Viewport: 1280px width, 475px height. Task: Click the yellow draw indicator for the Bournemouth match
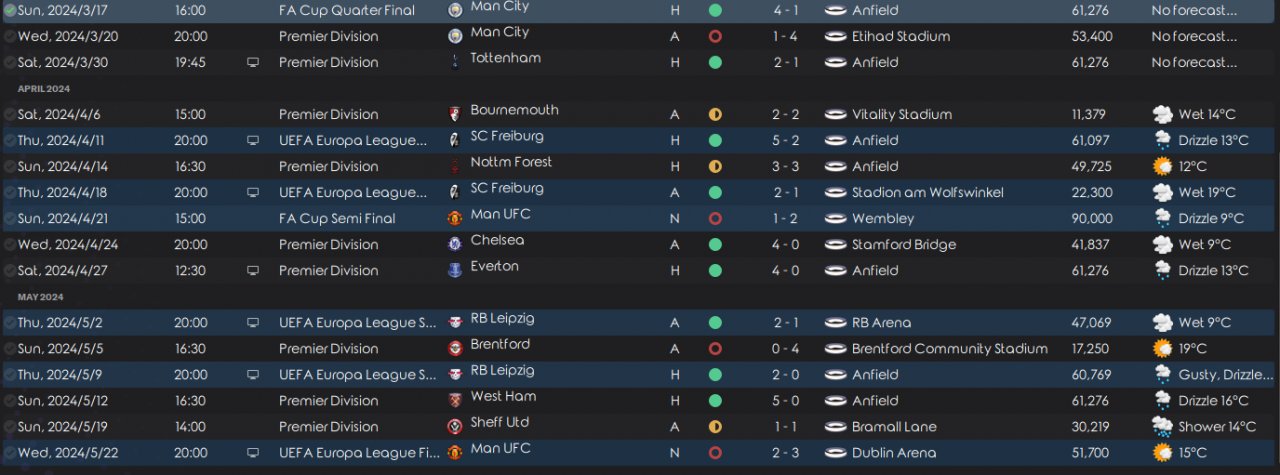[715, 114]
